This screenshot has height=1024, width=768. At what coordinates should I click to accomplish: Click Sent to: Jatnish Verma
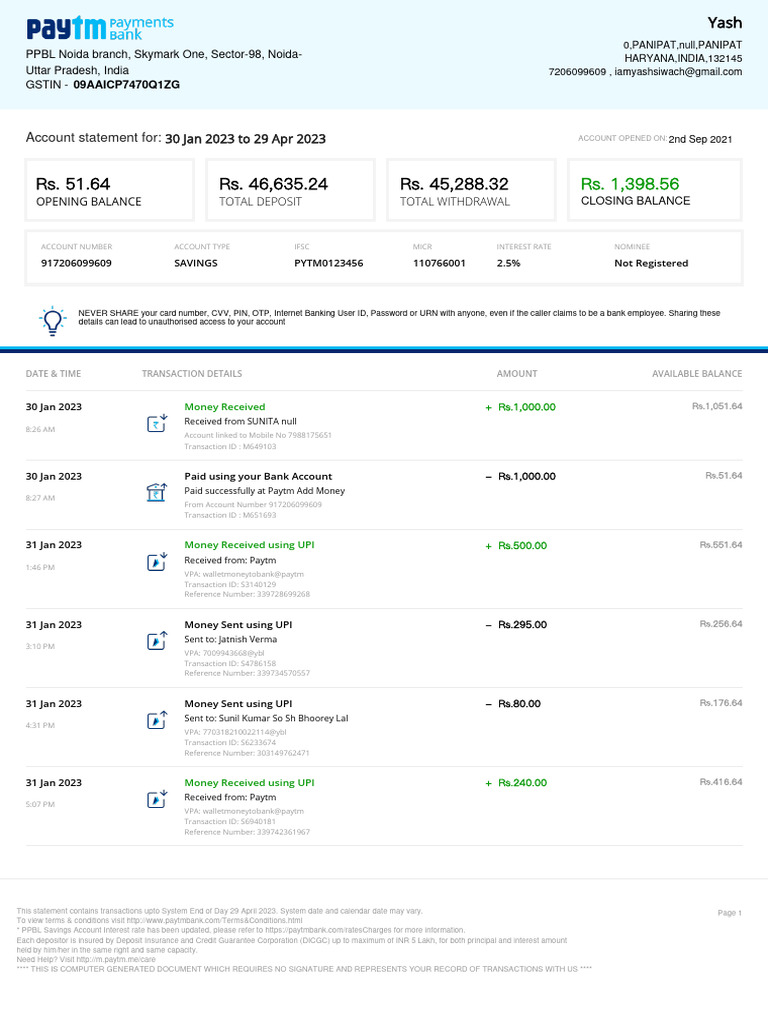[231, 639]
